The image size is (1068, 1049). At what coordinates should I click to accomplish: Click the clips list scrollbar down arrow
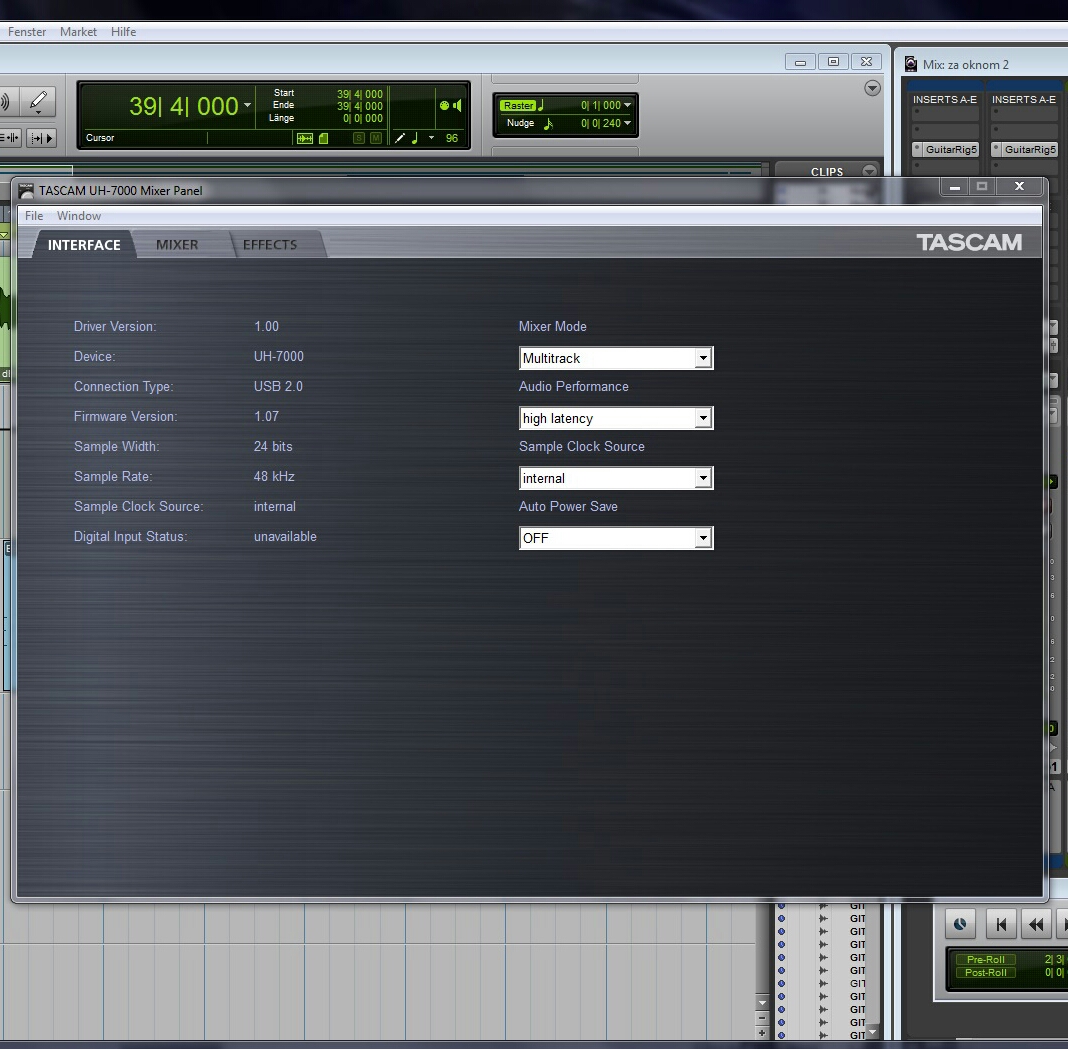[x=873, y=1033]
